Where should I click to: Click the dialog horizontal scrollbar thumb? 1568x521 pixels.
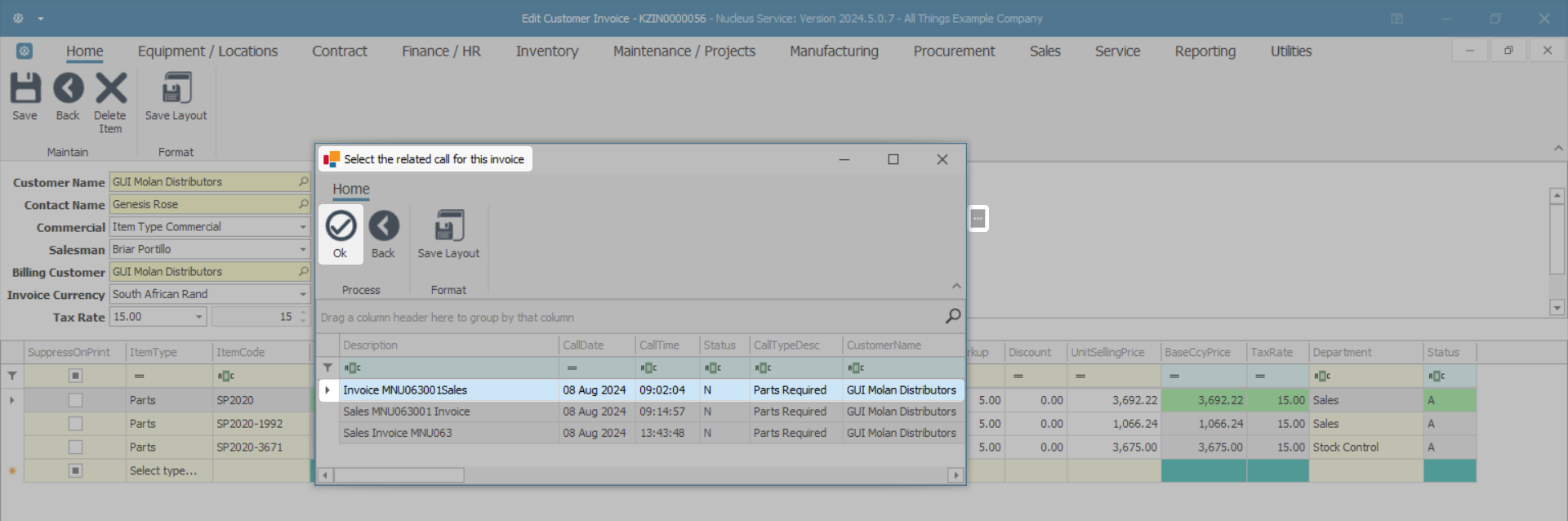point(399,475)
